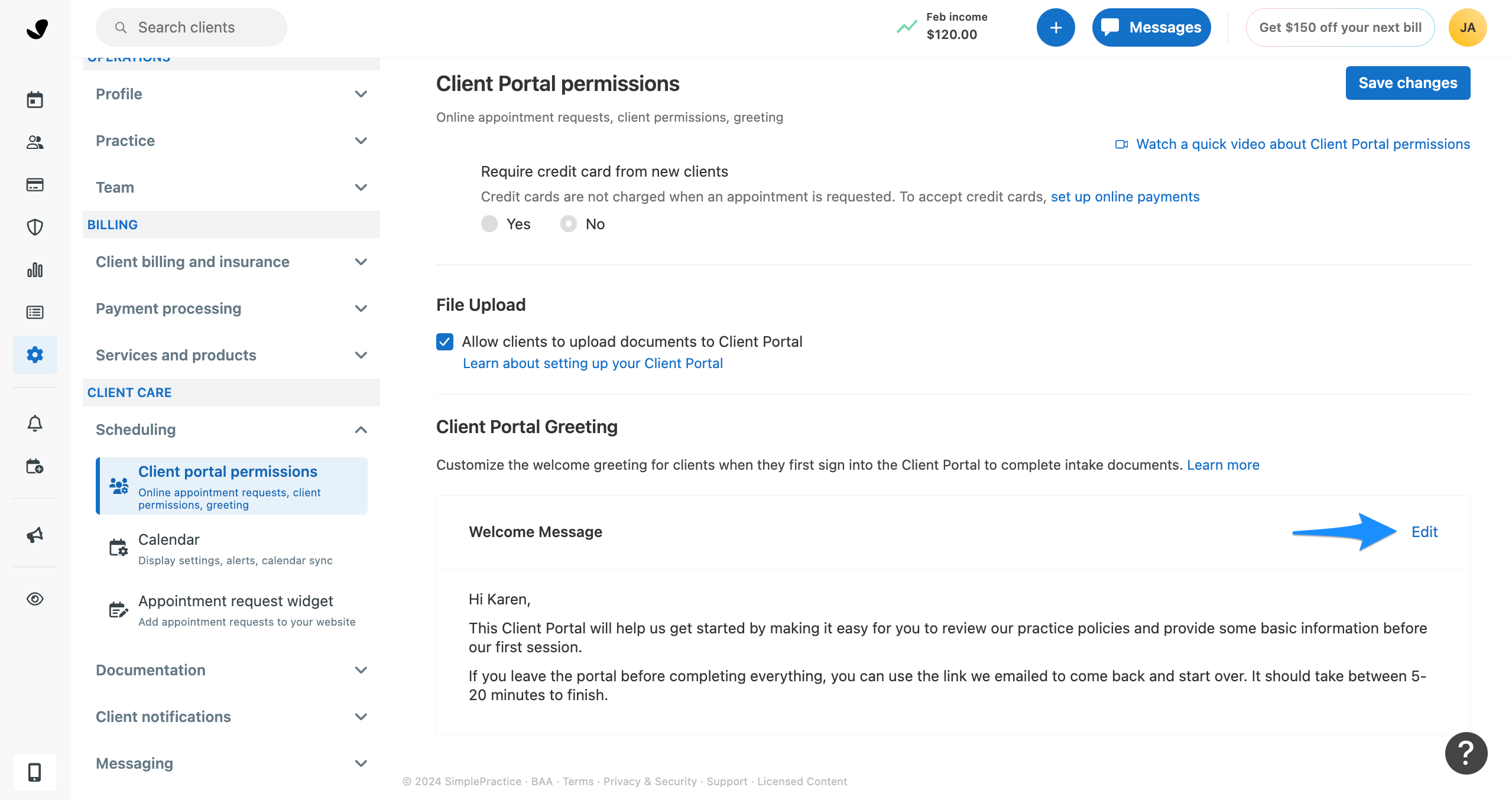
Task: Click Edit link for Welcome Message
Action: click(1424, 532)
